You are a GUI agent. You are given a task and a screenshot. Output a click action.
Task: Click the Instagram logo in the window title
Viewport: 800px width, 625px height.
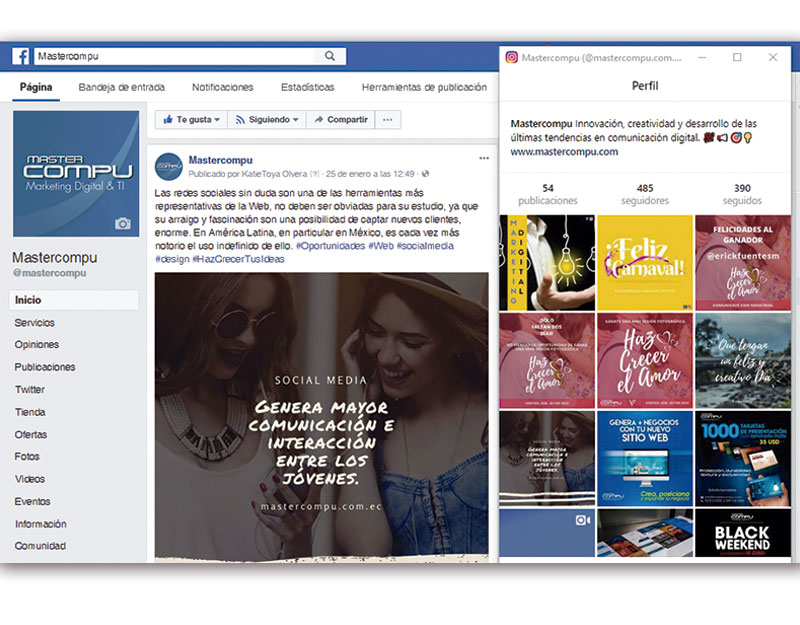coord(511,57)
